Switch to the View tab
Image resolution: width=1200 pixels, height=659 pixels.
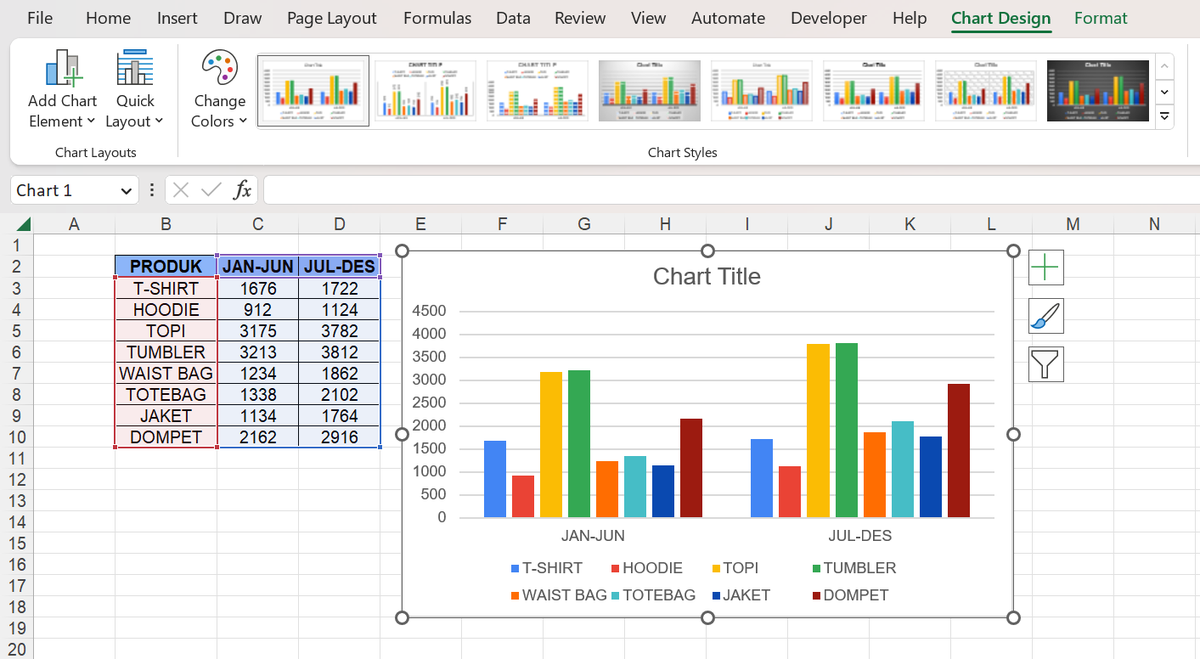(648, 18)
